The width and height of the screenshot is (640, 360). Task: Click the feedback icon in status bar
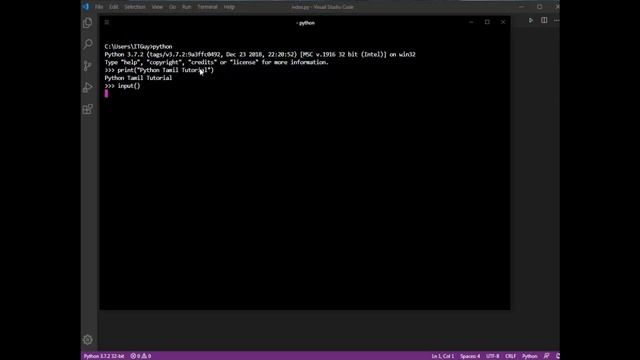547,356
